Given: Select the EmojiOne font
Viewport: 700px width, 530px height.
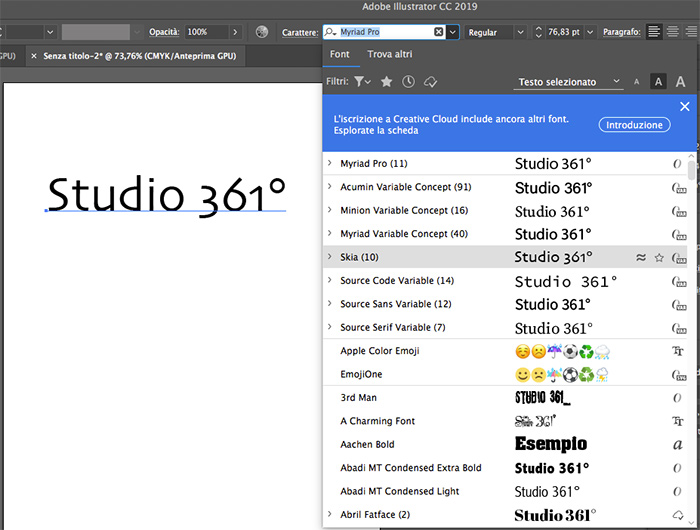Looking at the screenshot, I should coord(504,374).
